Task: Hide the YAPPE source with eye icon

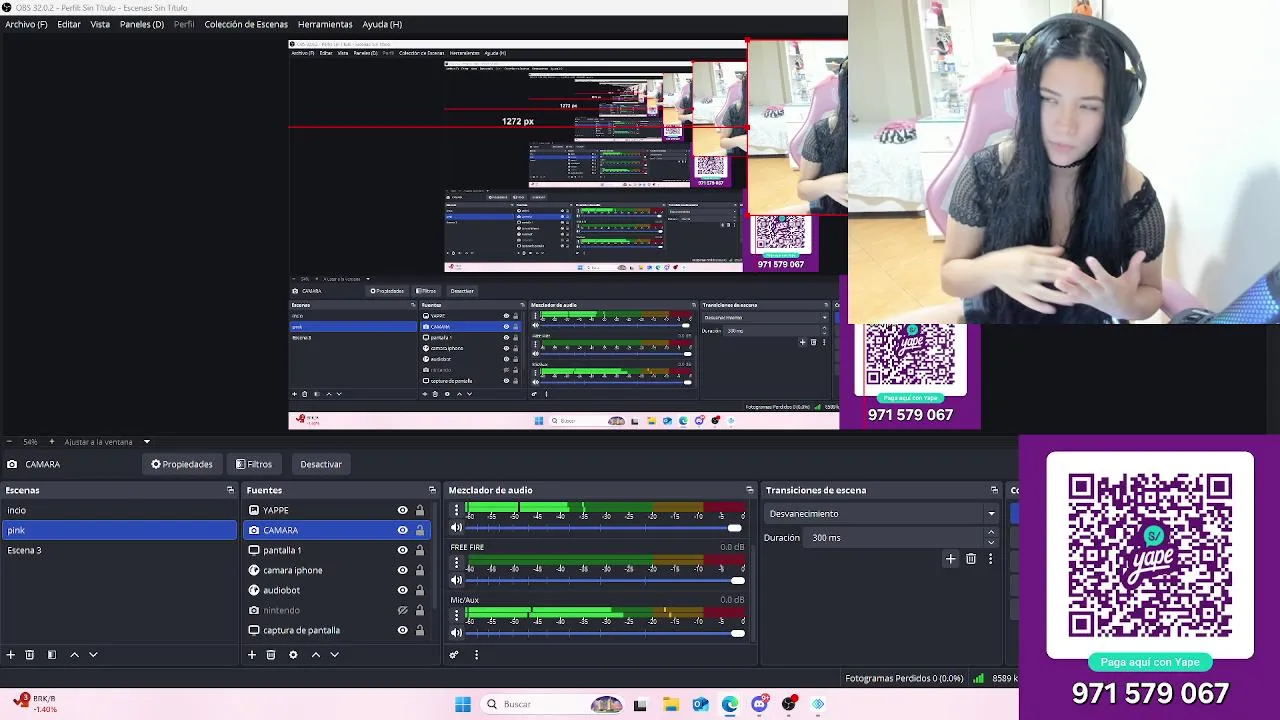Action: coord(403,510)
